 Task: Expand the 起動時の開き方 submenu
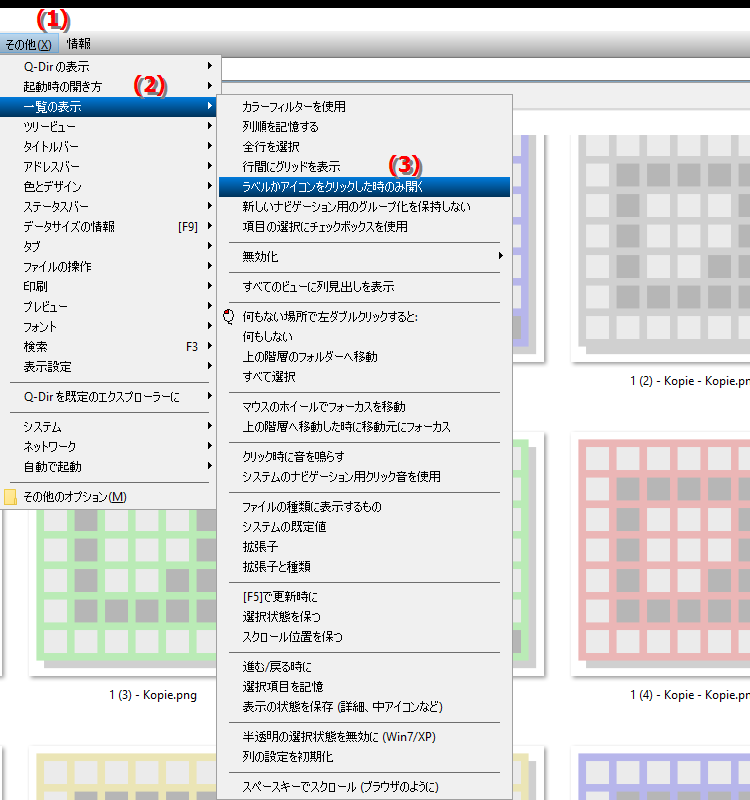(110, 86)
